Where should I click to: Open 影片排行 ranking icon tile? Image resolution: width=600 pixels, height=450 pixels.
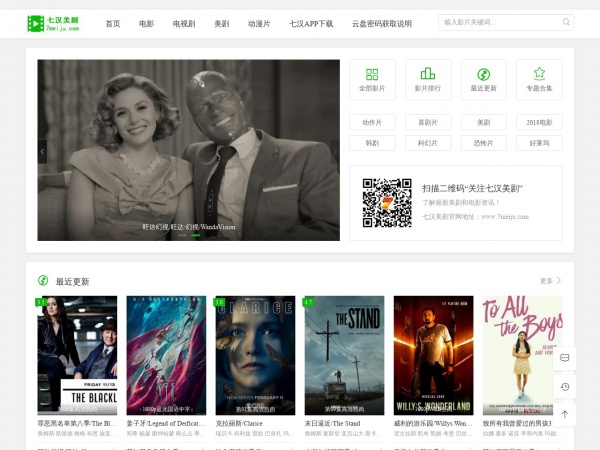428,80
